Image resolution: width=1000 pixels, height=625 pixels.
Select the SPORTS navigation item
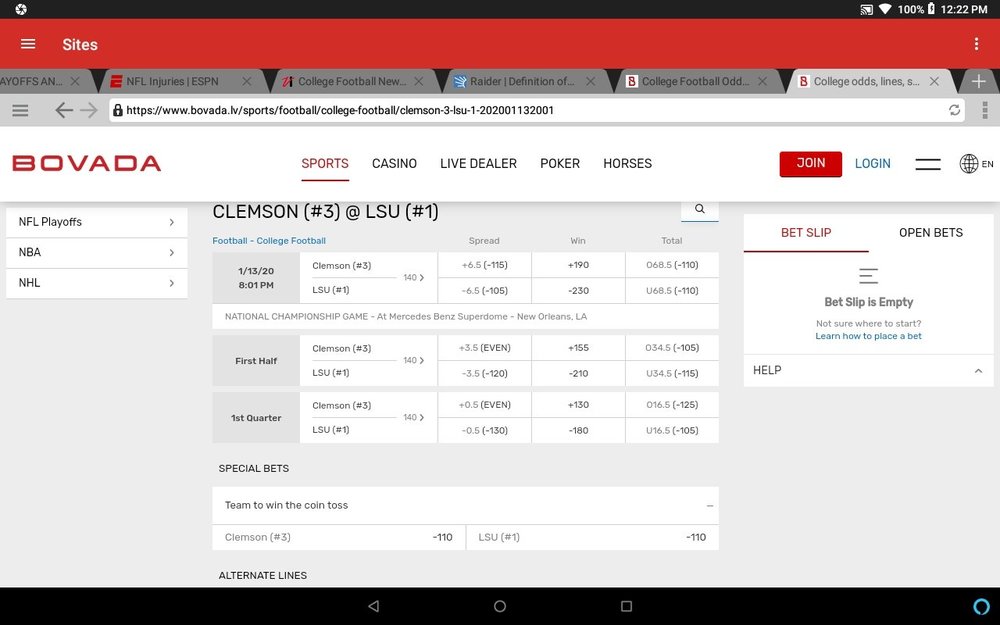[x=325, y=164]
